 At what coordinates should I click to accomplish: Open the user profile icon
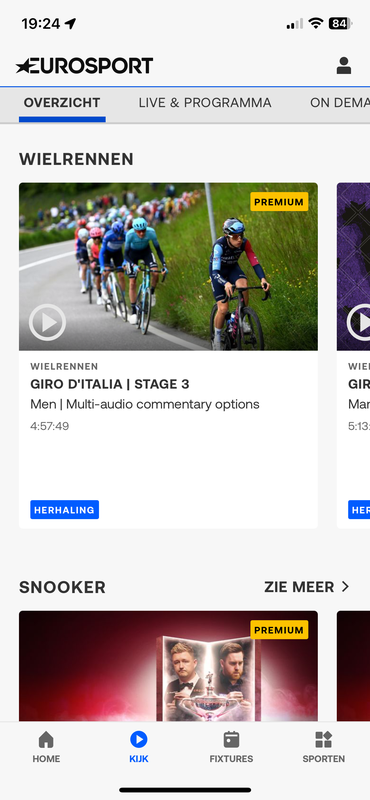point(343,66)
